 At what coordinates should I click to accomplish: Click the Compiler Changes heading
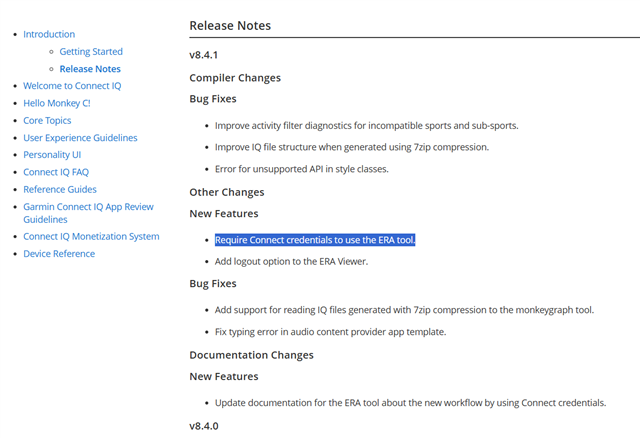235,78
